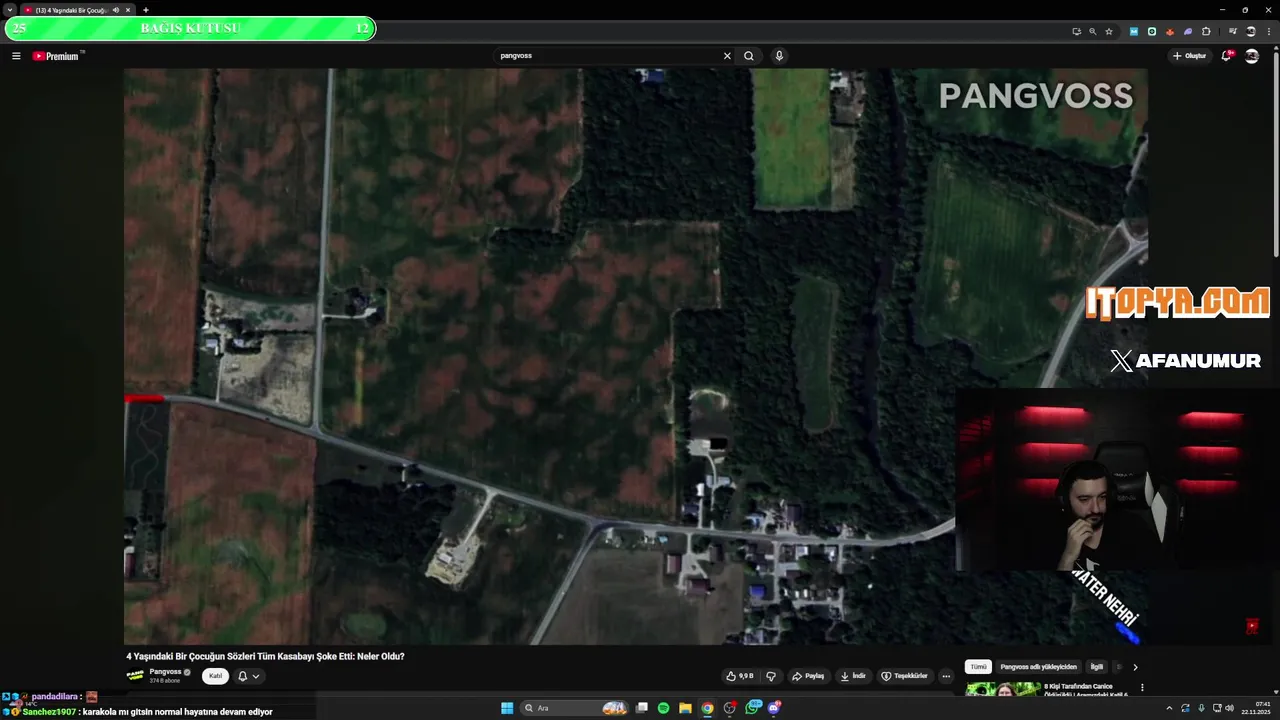The height and width of the screenshot is (720, 1280).
Task: Open Google Chrome from the taskbar
Action: tap(707, 708)
